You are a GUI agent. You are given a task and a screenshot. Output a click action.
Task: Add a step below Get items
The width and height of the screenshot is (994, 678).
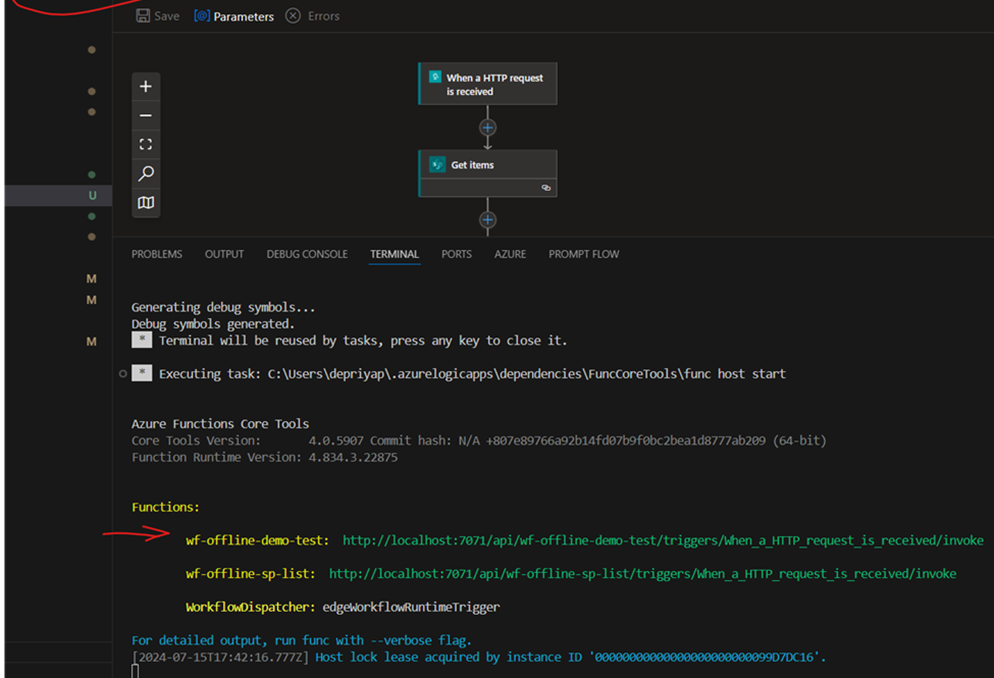487,220
